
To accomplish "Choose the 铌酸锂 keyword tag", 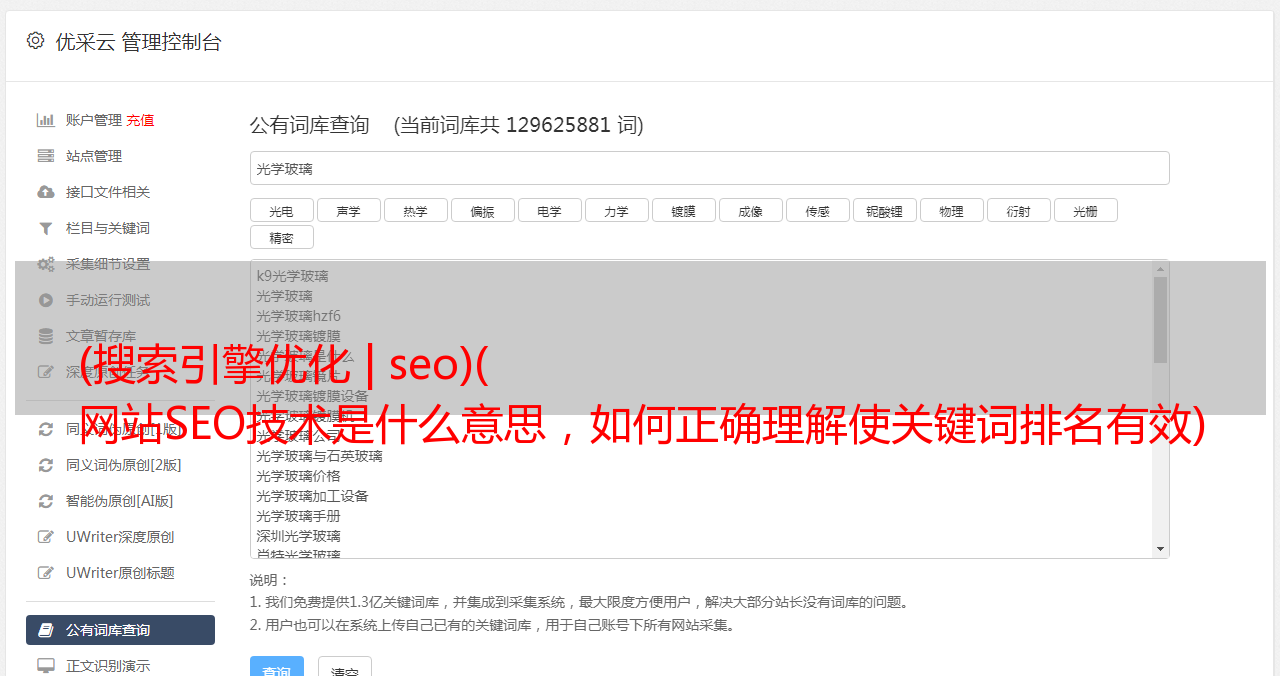I will [x=884, y=211].
